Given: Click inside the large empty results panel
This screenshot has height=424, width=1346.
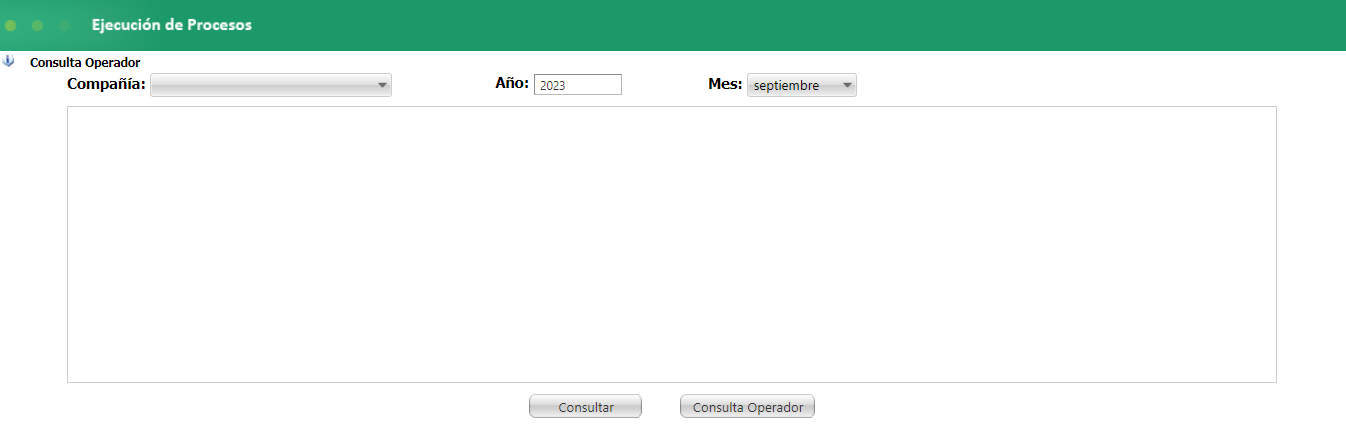Looking at the screenshot, I should point(672,244).
